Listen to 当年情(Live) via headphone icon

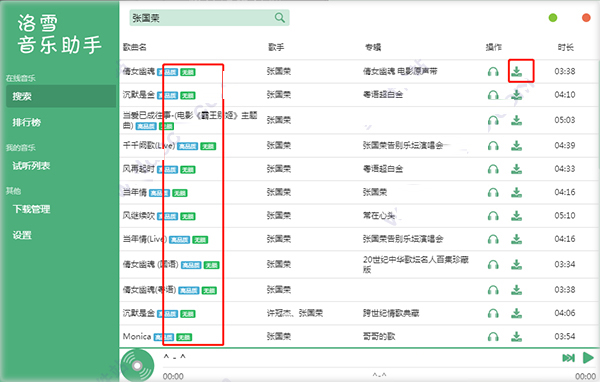tap(493, 240)
